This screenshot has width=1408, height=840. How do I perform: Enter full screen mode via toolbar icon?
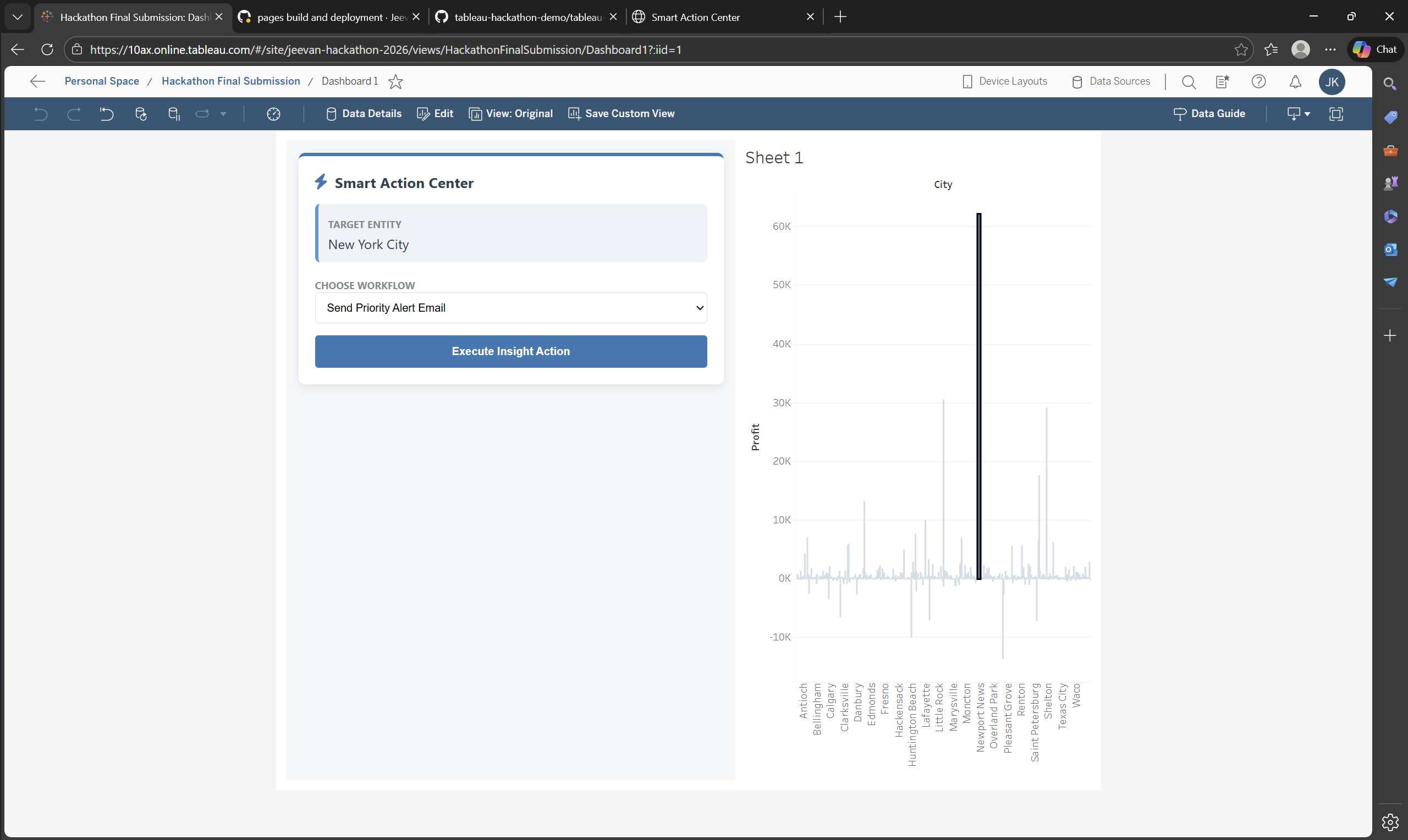(1336, 114)
